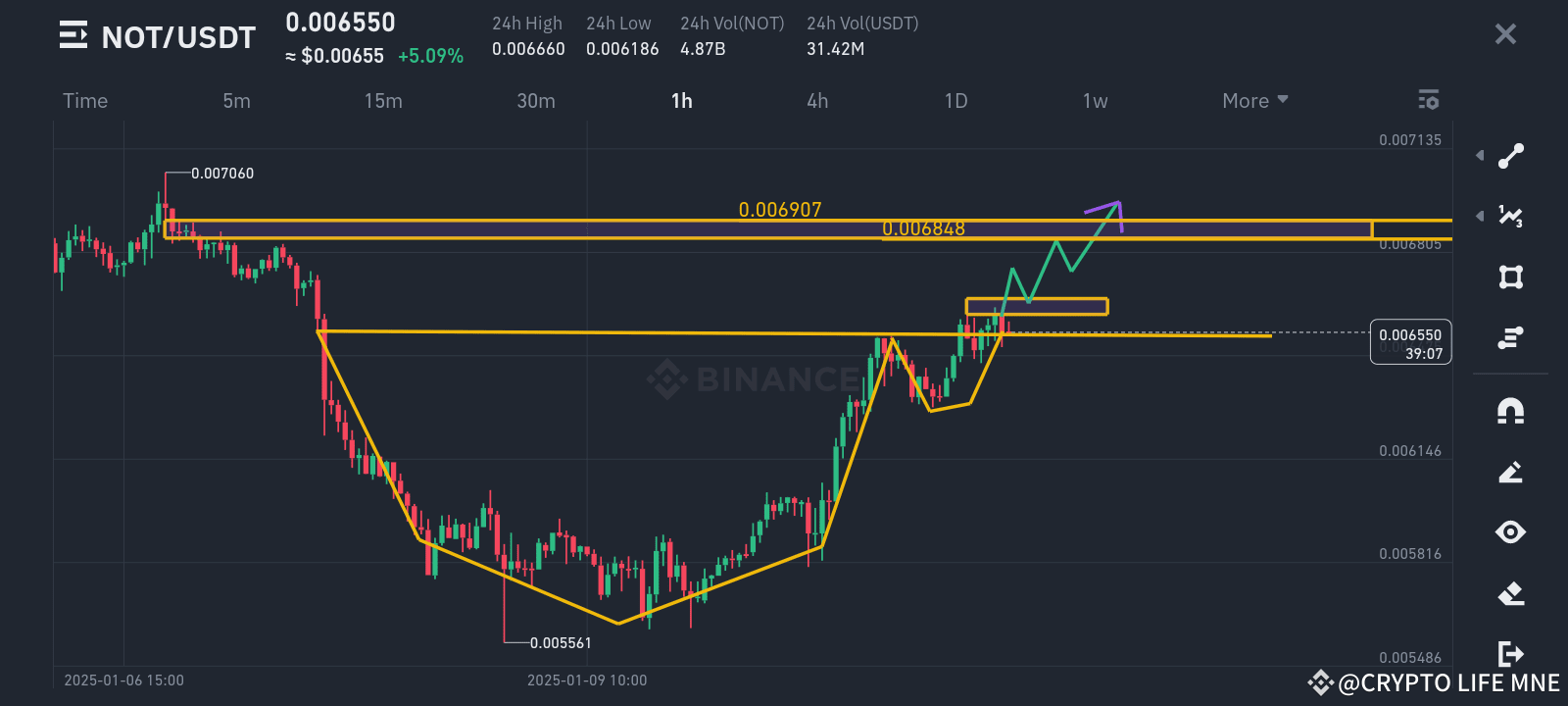Click the yellow resistance zone at 0.006848
1568x706 pixels.
click(x=922, y=229)
